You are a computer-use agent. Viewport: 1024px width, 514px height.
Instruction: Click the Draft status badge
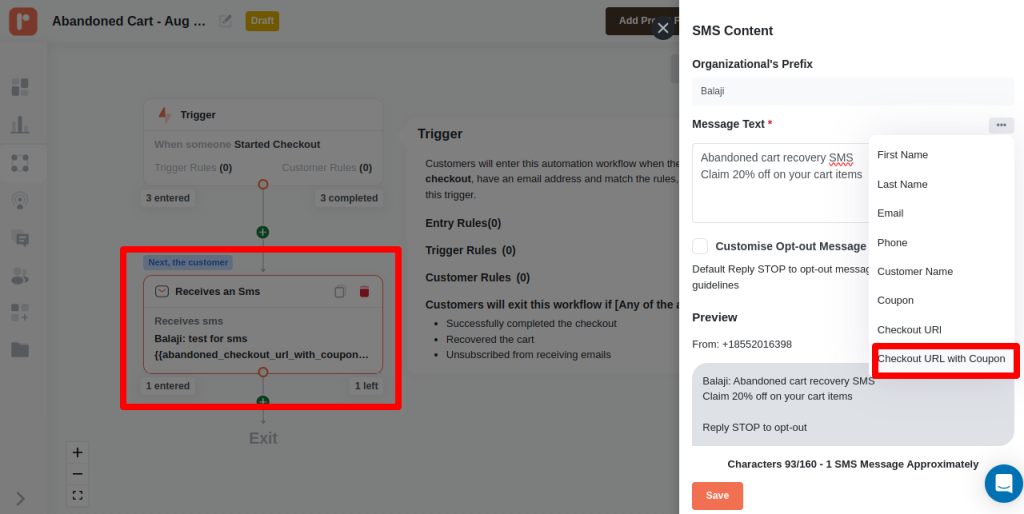point(262,21)
